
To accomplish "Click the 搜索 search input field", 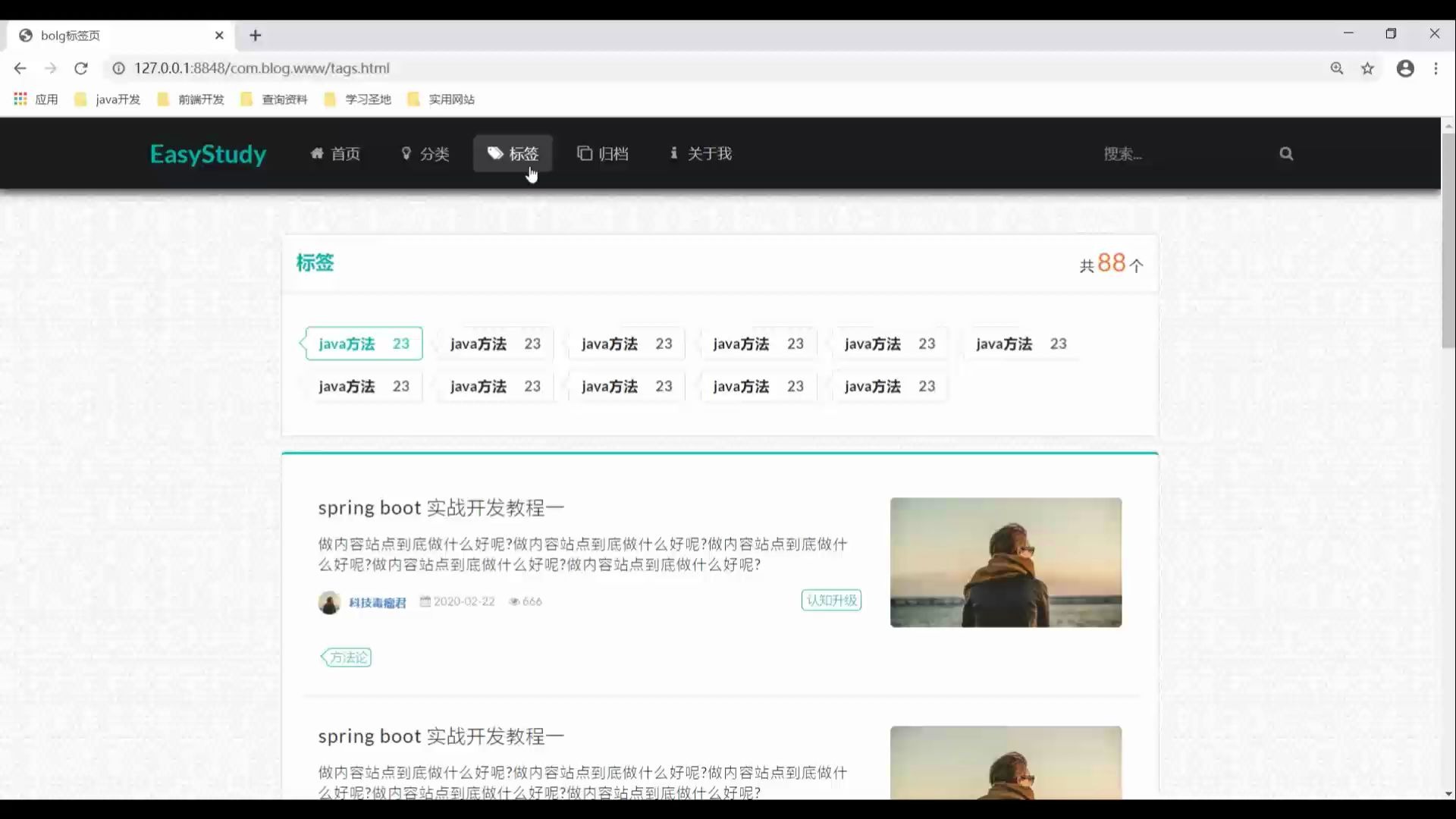I will coord(1183,154).
